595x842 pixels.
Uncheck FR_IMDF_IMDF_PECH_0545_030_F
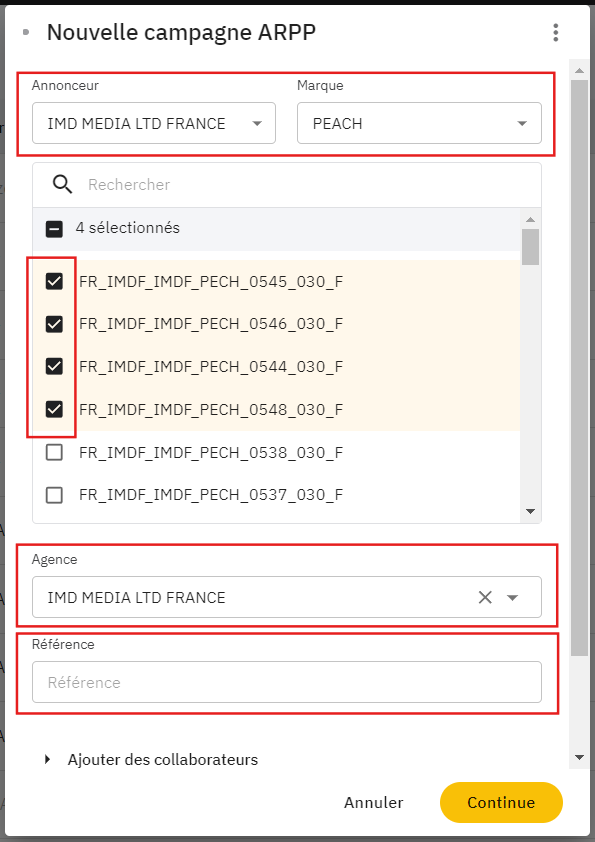(x=54, y=281)
